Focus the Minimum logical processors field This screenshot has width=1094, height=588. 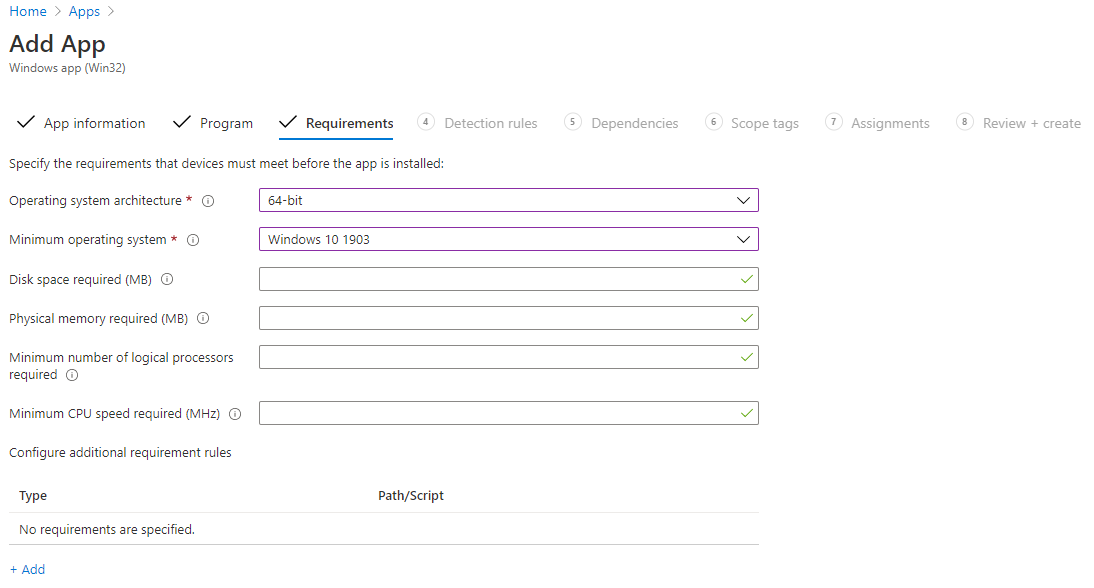(509, 357)
